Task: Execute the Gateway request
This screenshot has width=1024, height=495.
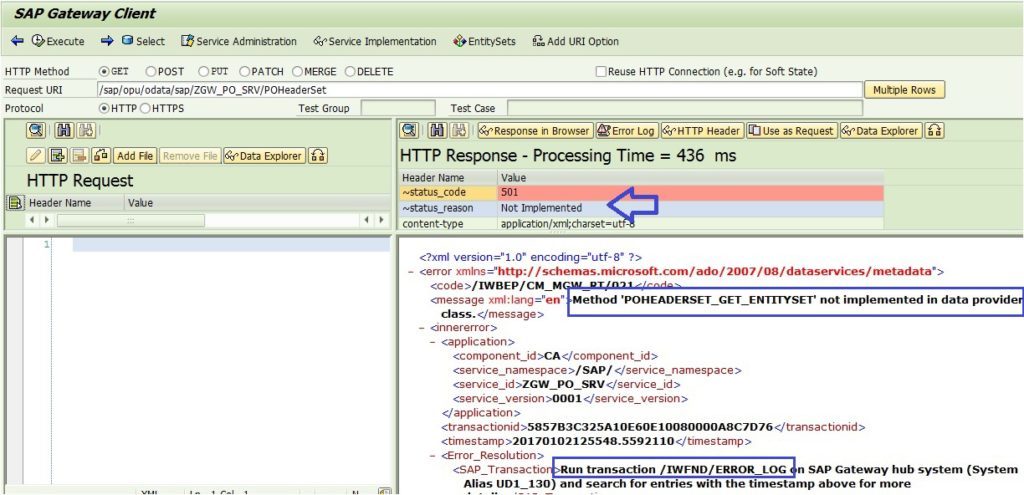Action: [58, 41]
